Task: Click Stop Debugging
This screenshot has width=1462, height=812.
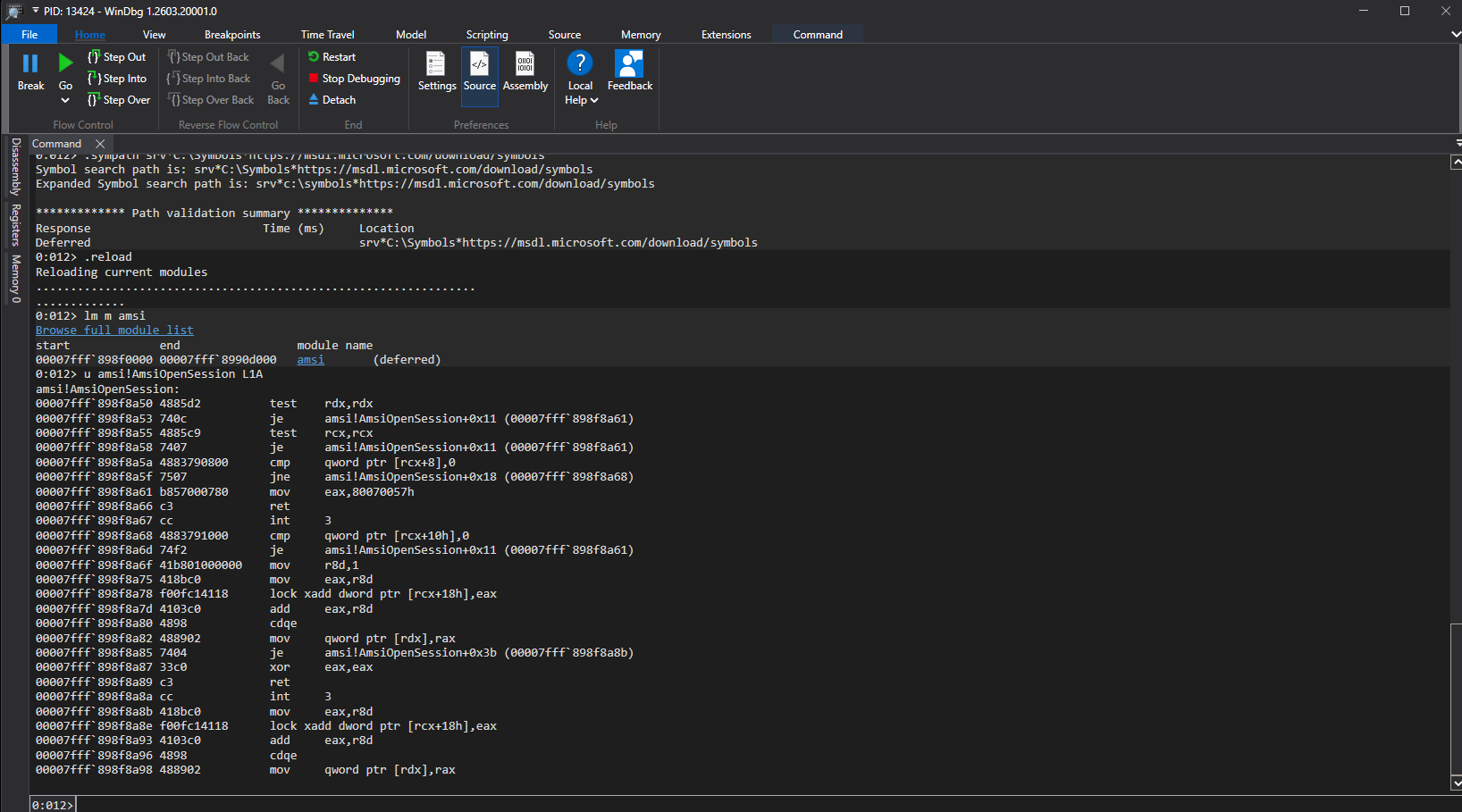Action: click(354, 79)
